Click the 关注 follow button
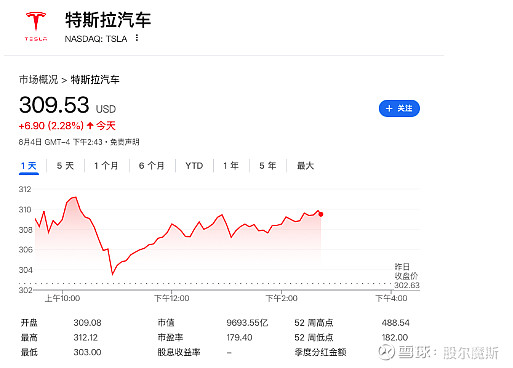 [399, 108]
